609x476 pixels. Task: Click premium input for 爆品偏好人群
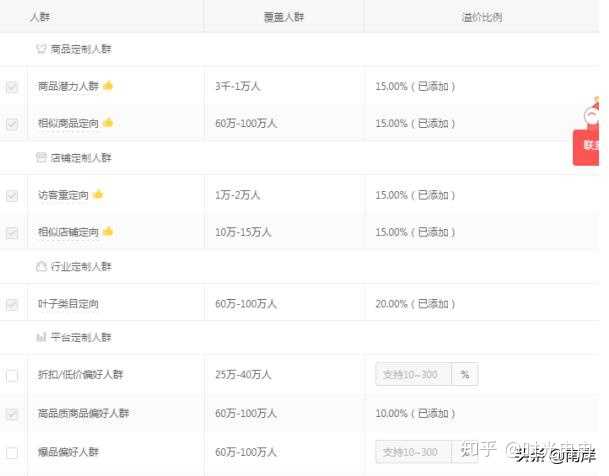[x=413, y=452]
